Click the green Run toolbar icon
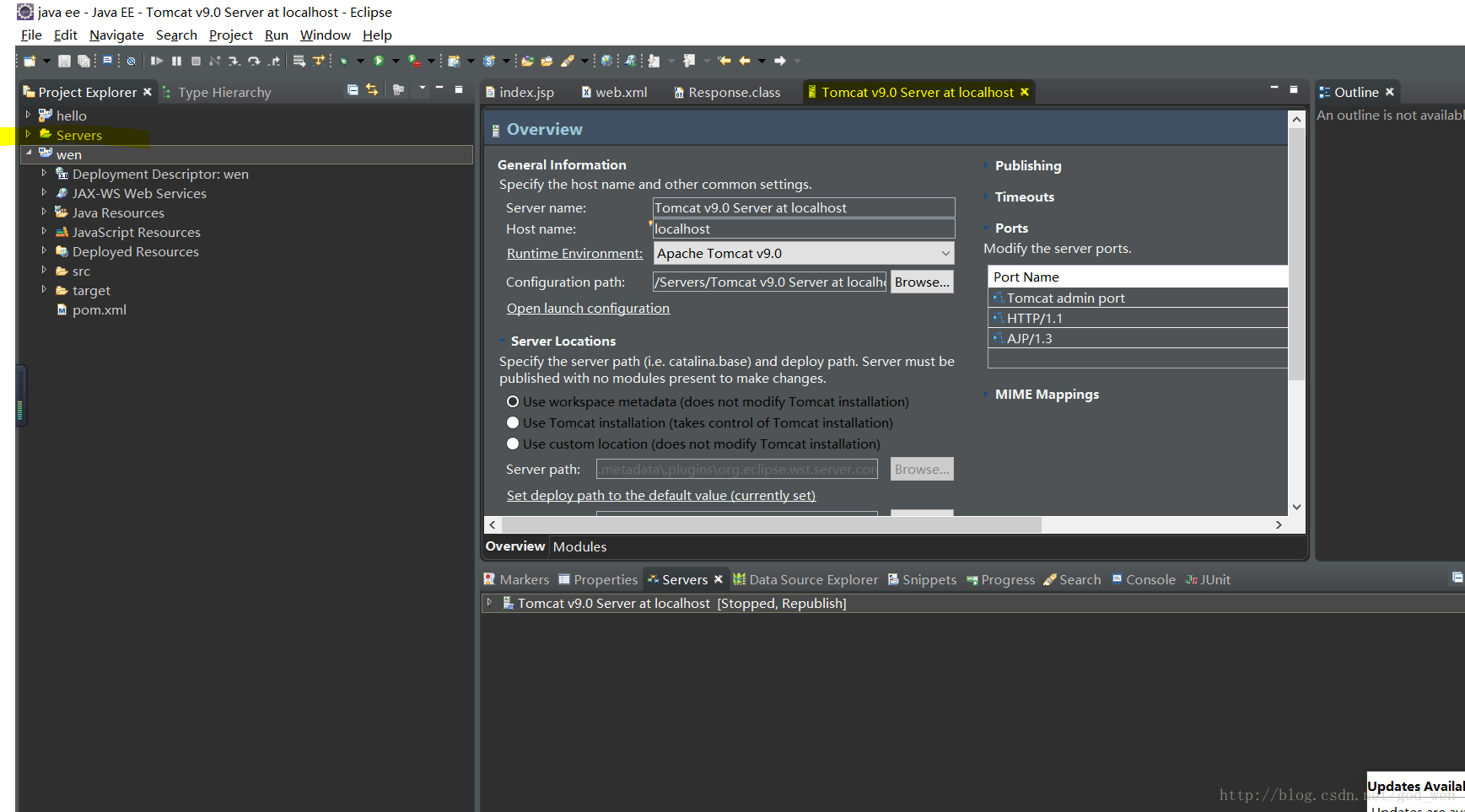1465x812 pixels. [x=378, y=61]
